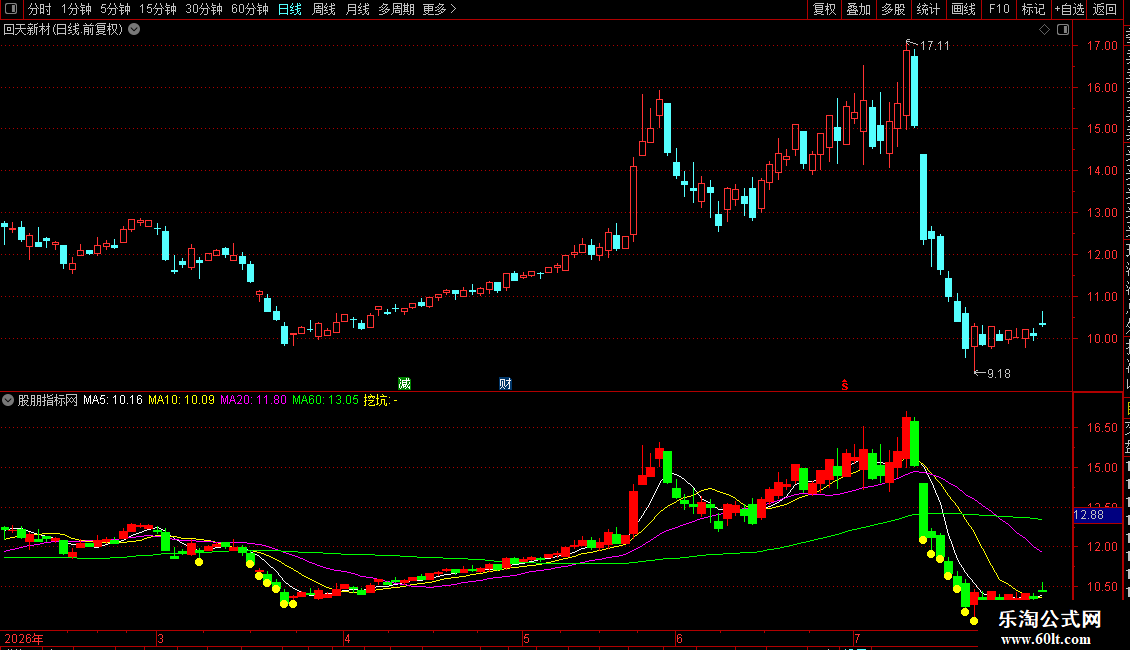
Task: Select the 日线 daily chart
Action: pyautogui.click(x=290, y=9)
